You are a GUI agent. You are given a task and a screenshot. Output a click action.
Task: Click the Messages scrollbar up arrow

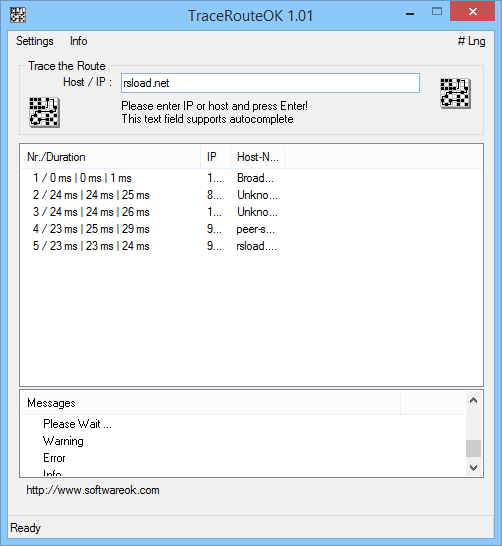(x=473, y=400)
